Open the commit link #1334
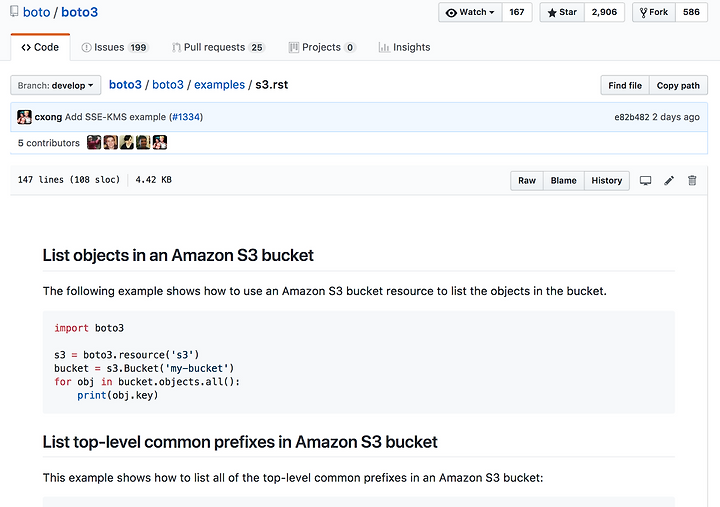This screenshot has height=507, width=720. (x=186, y=117)
